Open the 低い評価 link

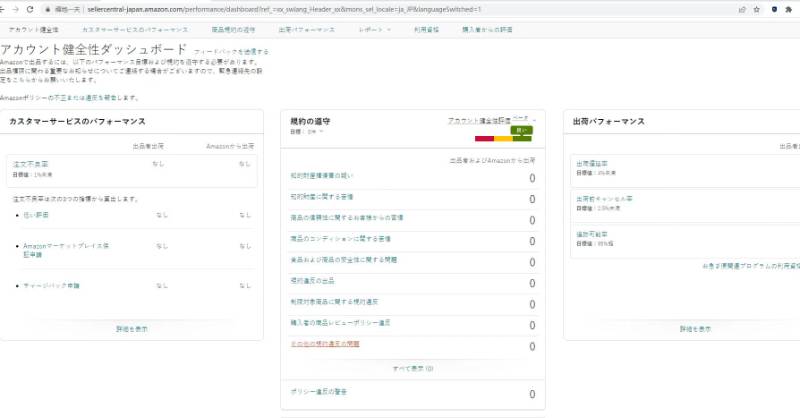coord(36,215)
